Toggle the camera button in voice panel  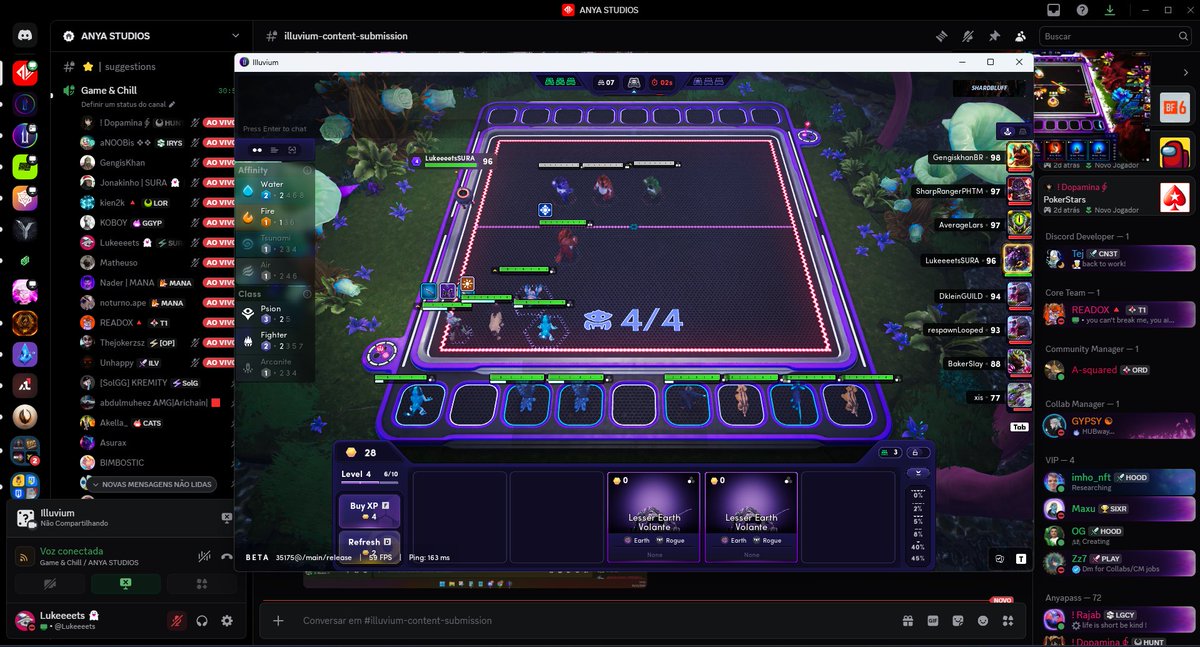click(49, 584)
